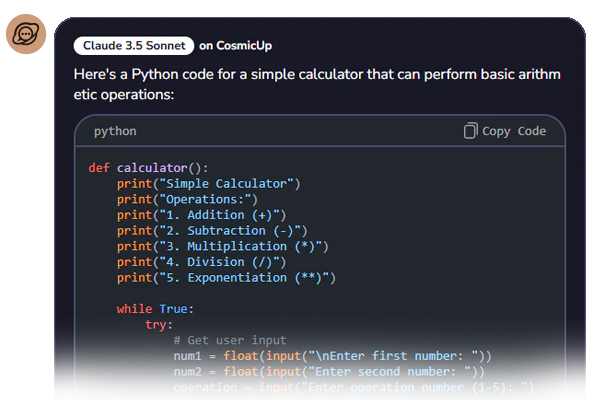The image size is (600, 400).
Task: Select the Claude 3.5 Sonnet model badge
Action: [x=133, y=45]
